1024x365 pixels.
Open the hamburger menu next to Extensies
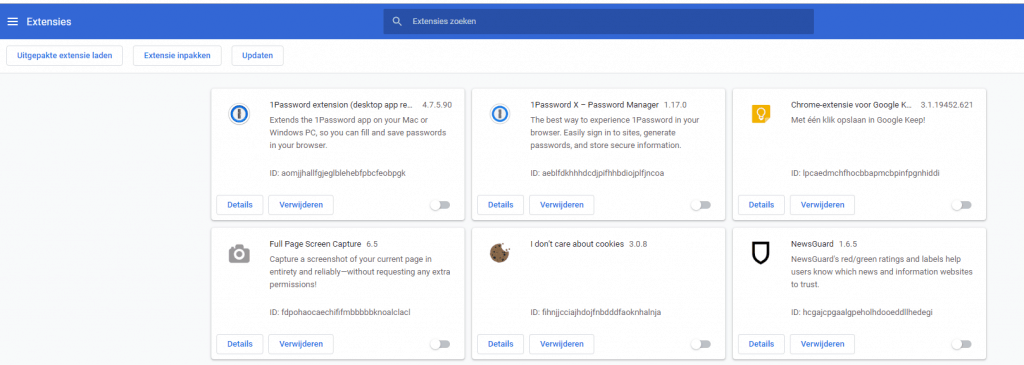pos(12,22)
